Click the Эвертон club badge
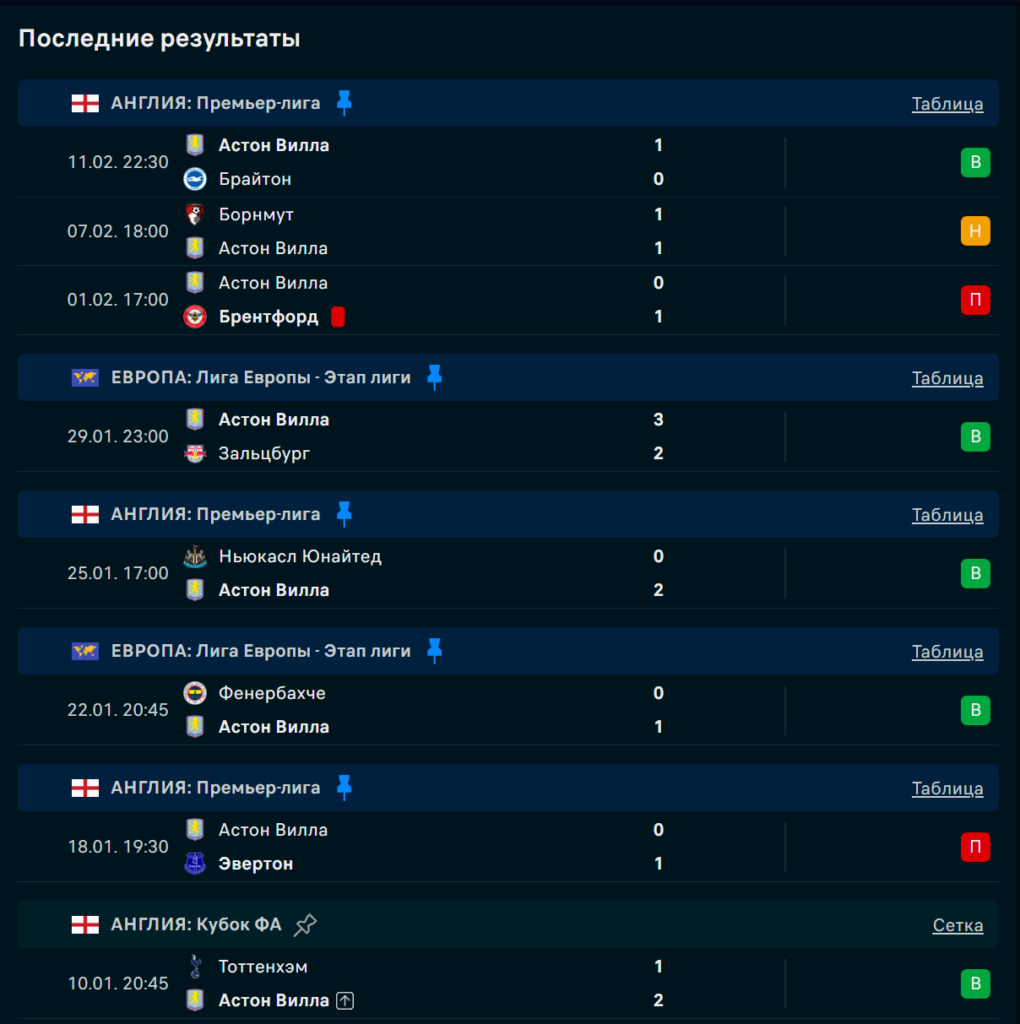 click(x=195, y=864)
